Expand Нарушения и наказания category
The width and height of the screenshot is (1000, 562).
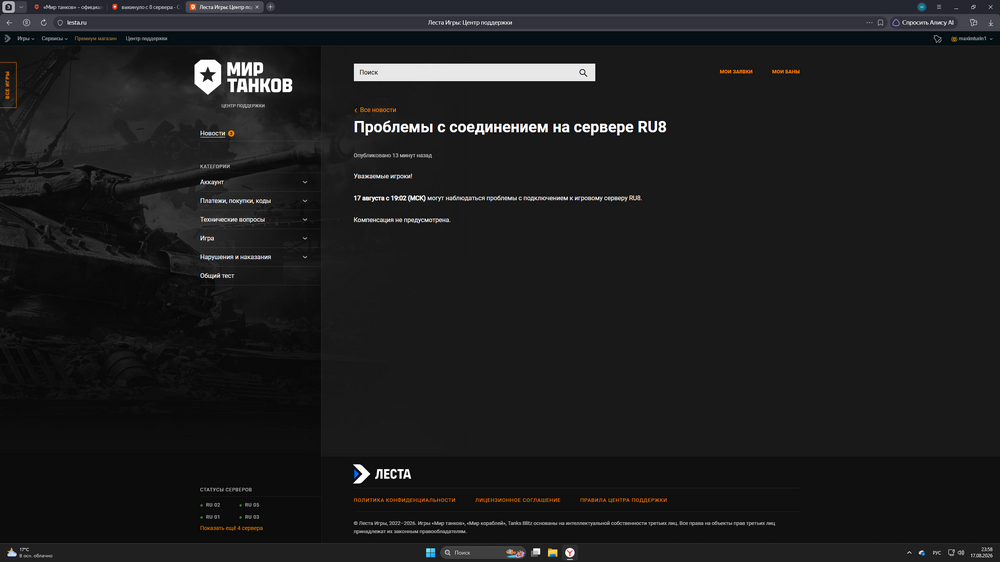pos(254,257)
